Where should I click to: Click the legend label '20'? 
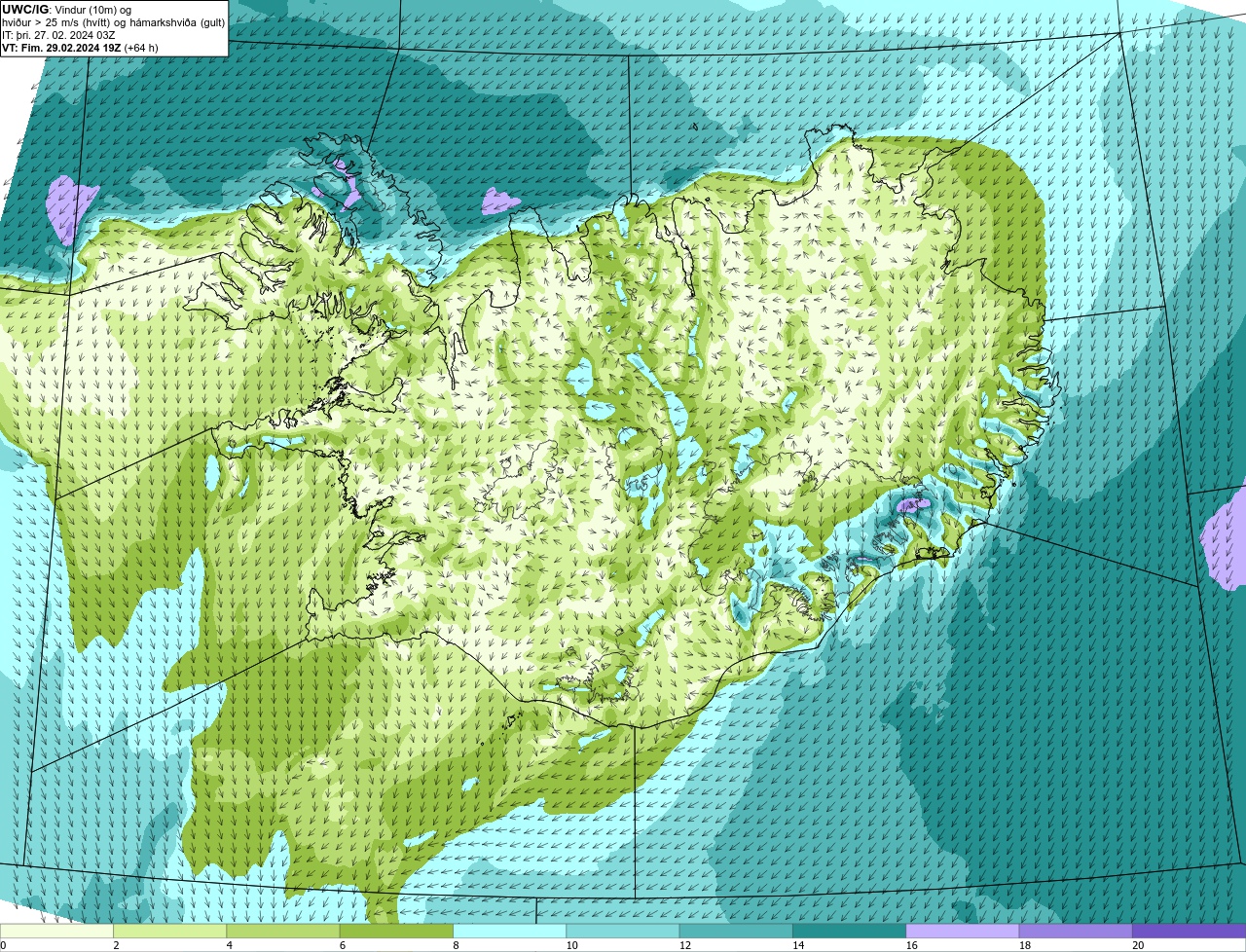(x=1138, y=945)
